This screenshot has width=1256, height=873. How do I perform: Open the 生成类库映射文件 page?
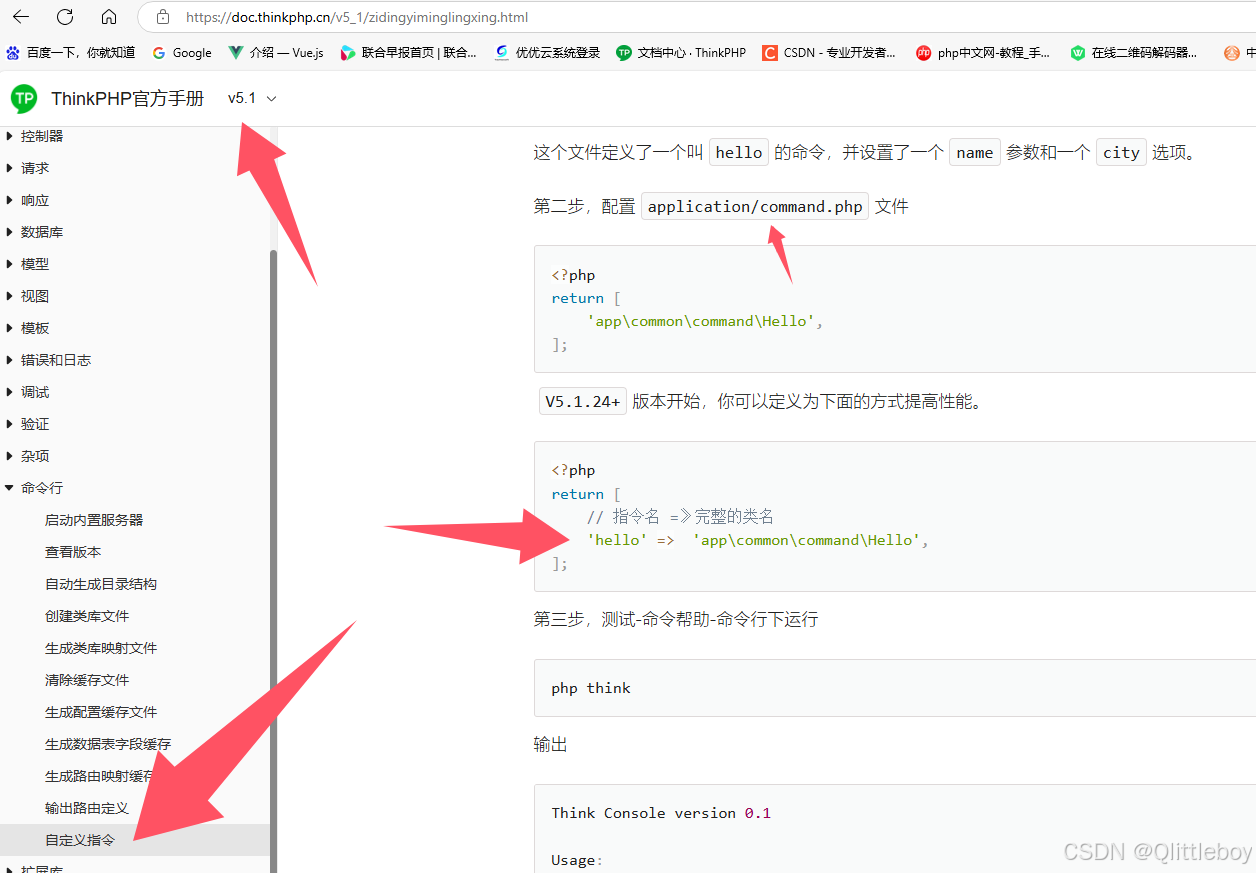(x=101, y=648)
